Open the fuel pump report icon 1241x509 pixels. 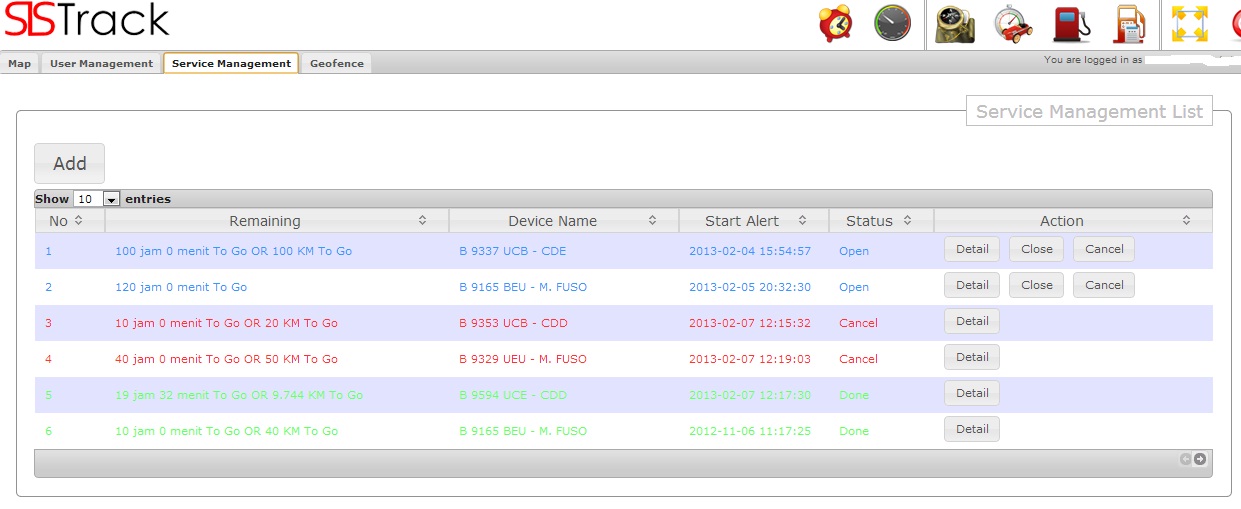[1130, 24]
